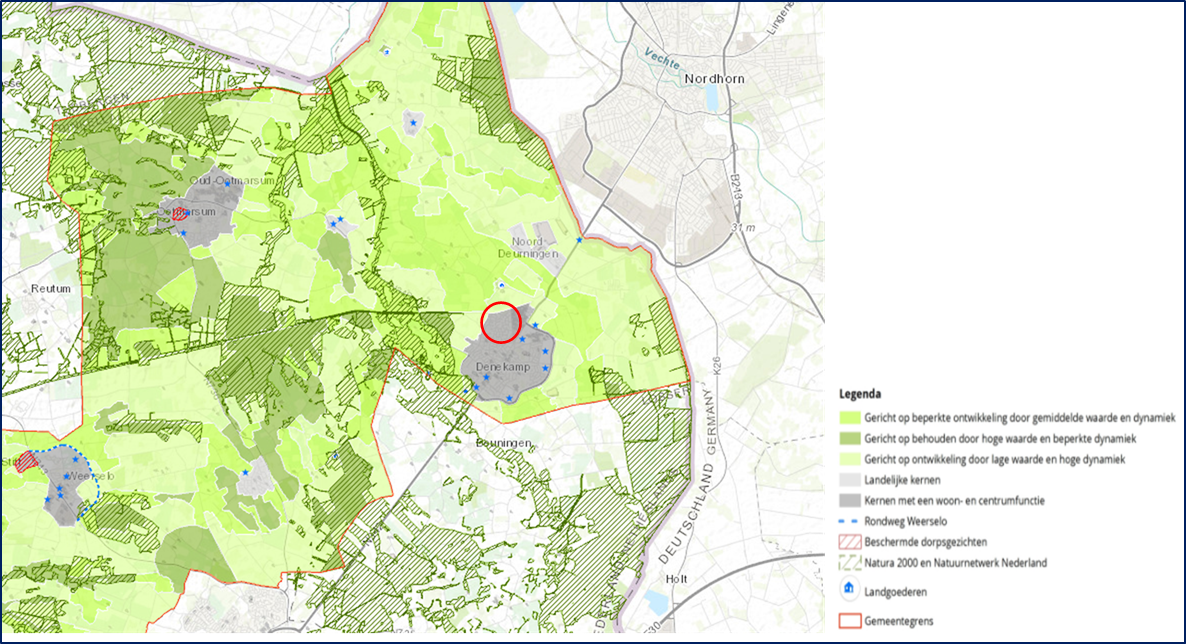
Task: Click the 'Gemeentegrens' legend label
Action: coord(899,621)
